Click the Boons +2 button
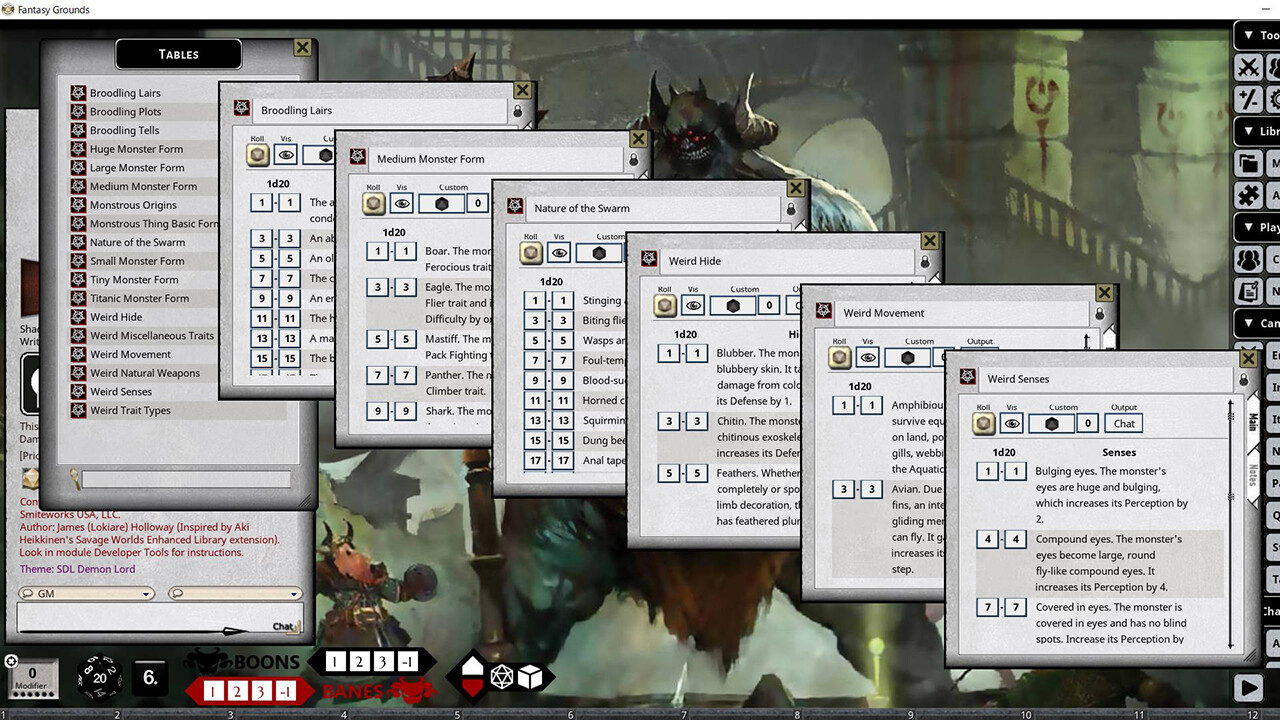The height and width of the screenshot is (720, 1280). click(x=359, y=661)
